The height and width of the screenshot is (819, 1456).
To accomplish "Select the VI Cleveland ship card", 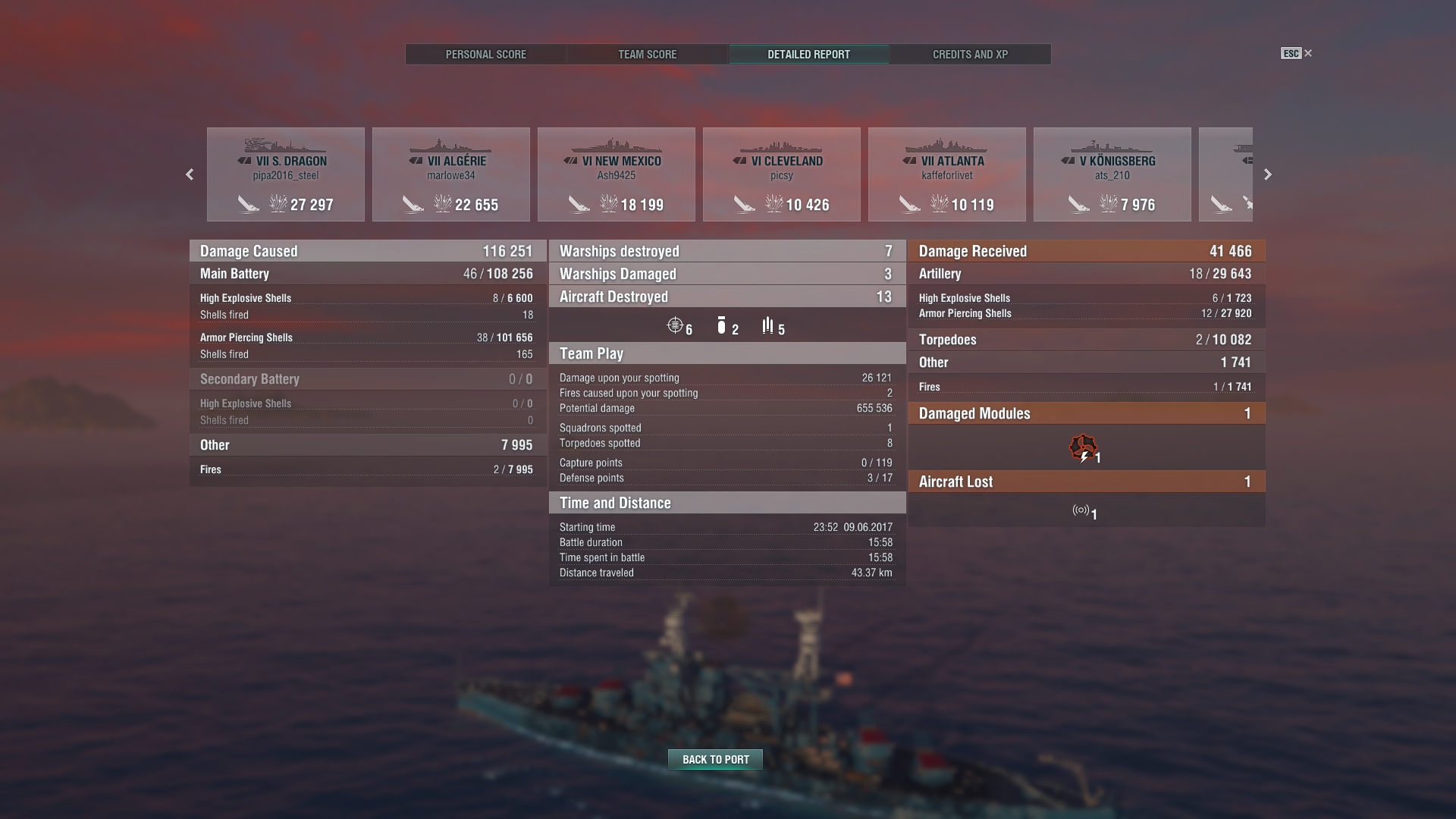I will click(782, 174).
